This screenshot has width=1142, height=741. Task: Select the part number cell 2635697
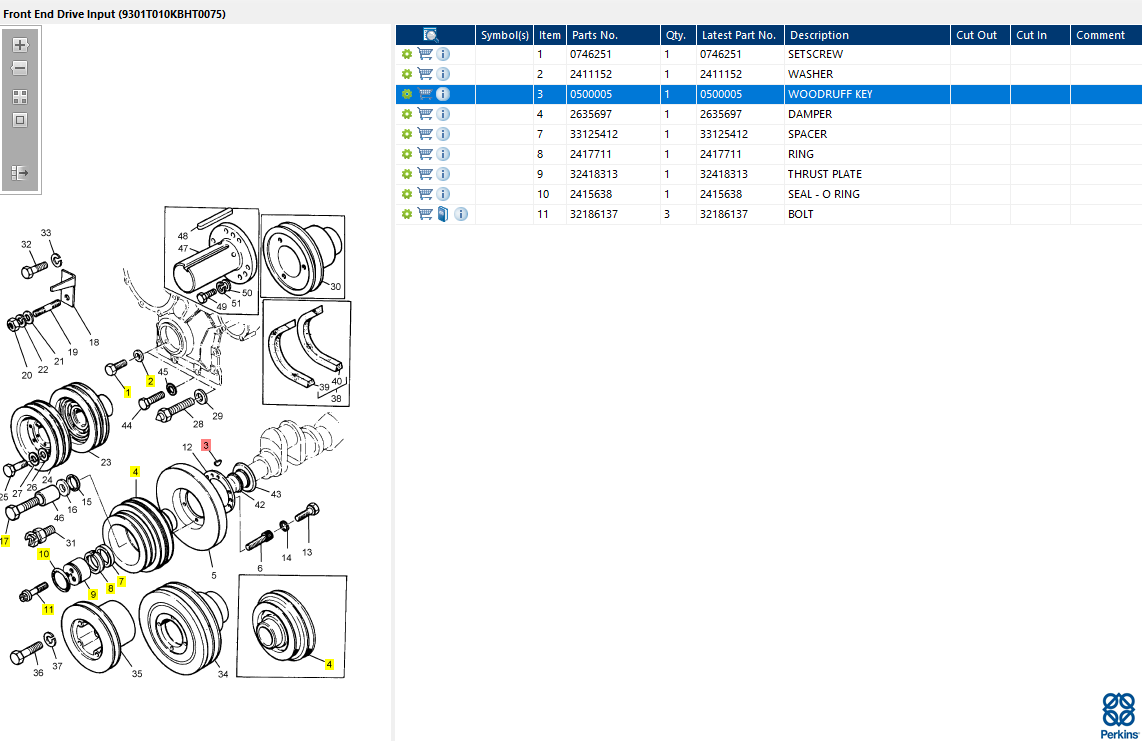(x=613, y=114)
